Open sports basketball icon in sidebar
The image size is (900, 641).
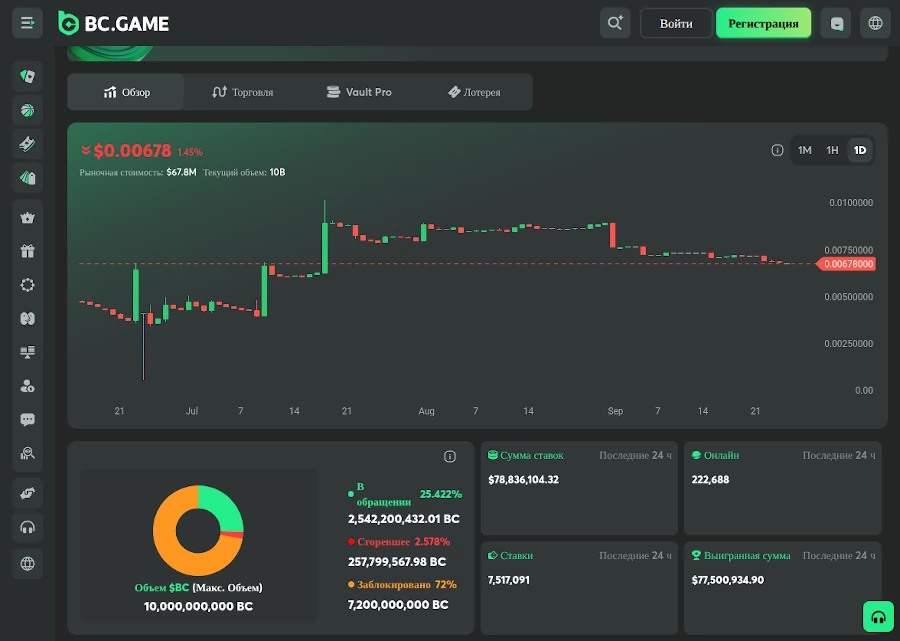coord(27,110)
